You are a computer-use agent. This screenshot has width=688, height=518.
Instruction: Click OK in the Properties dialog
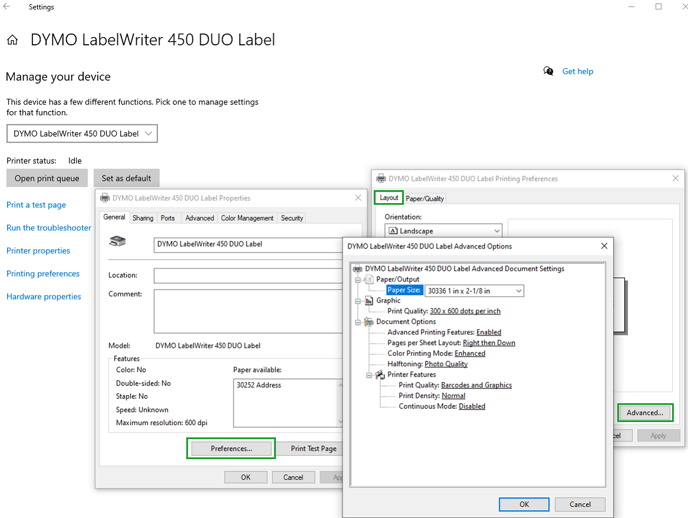click(x=246, y=477)
